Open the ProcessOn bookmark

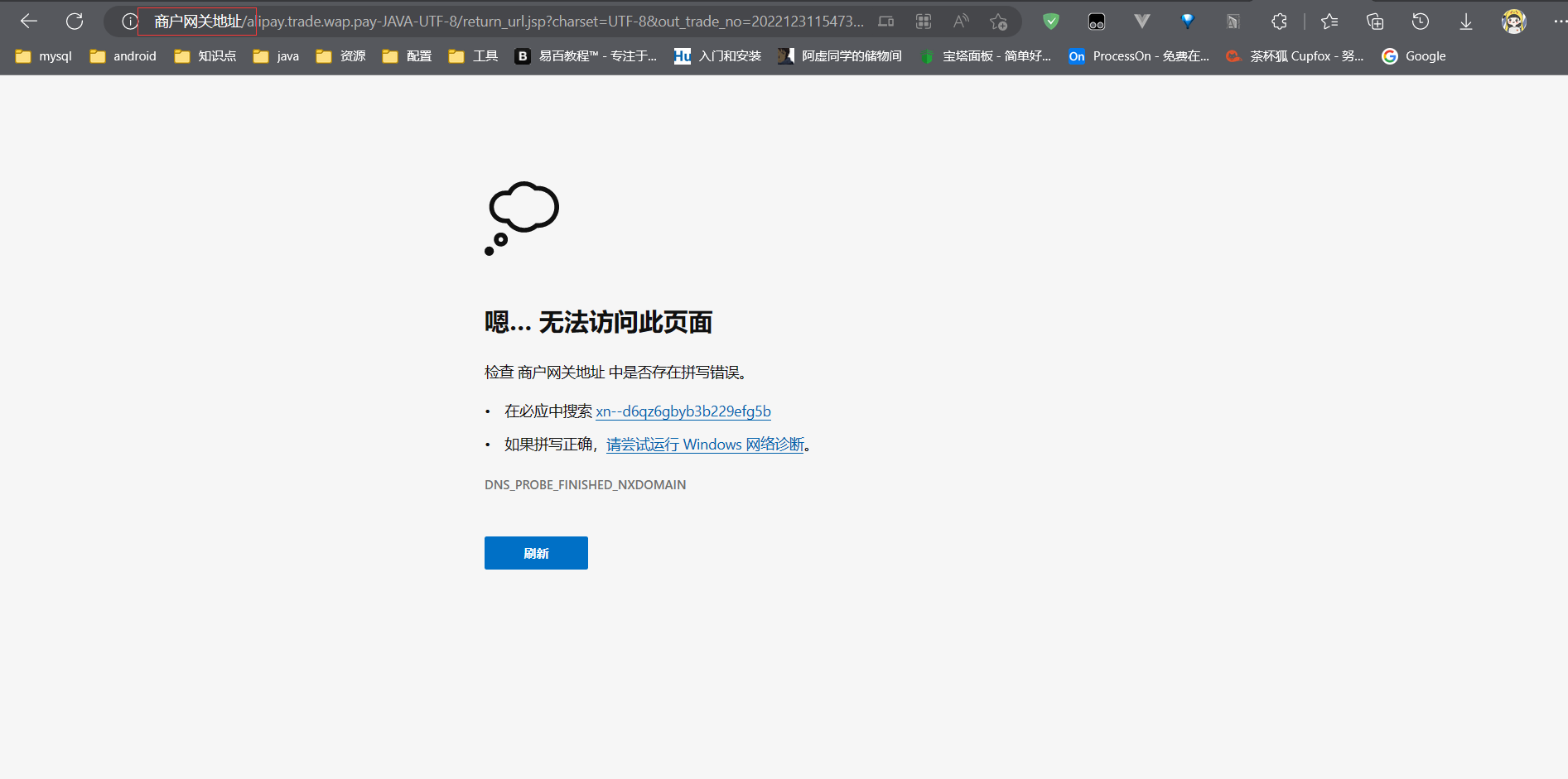point(1139,56)
